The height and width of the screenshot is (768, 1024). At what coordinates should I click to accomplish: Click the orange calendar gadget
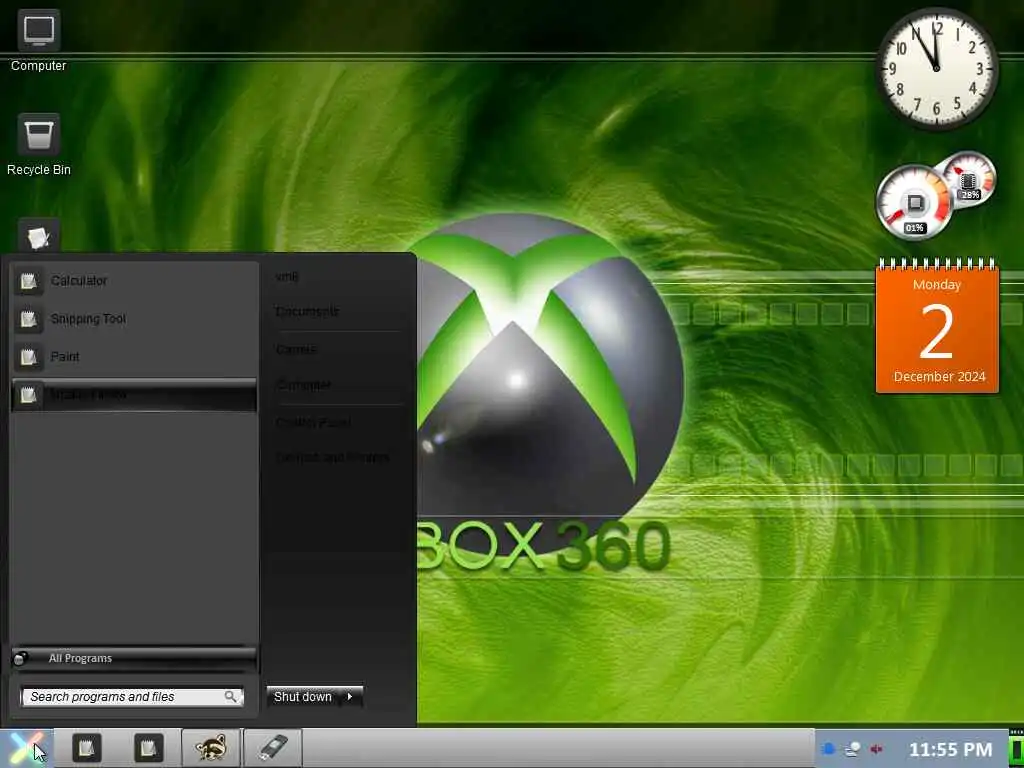(x=937, y=325)
